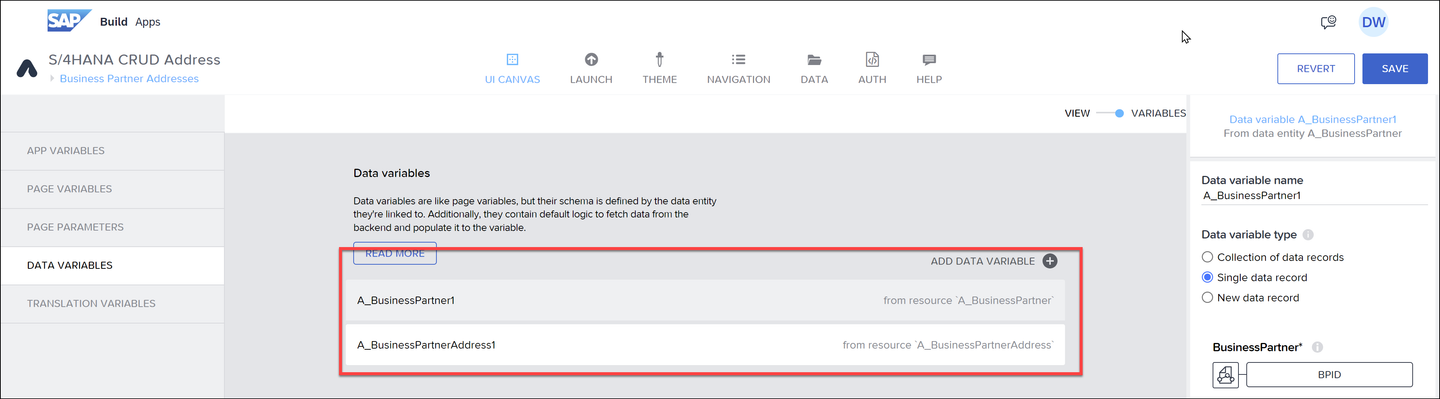Viewport: 1440px width, 399px height.
Task: Select Collection of data records option
Action: pos(1207,257)
